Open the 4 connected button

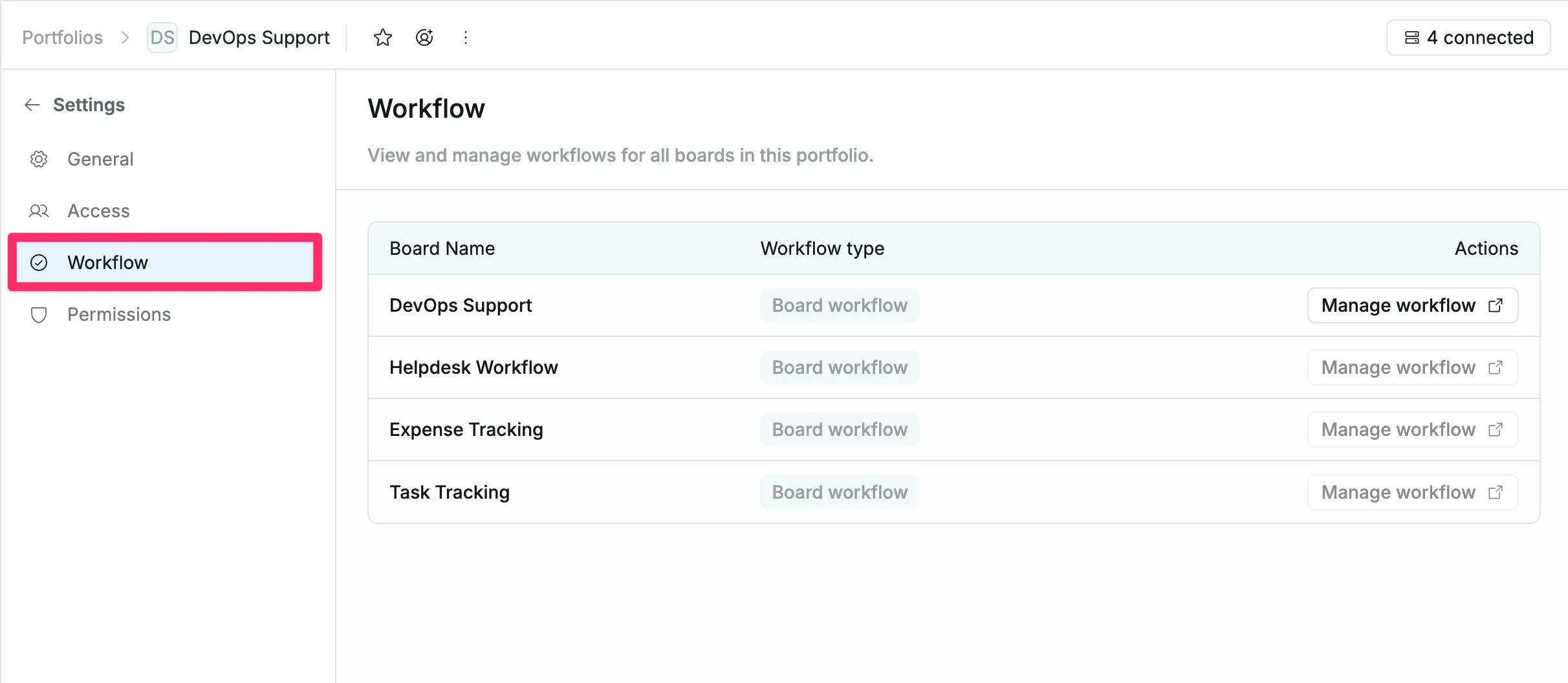point(1468,38)
